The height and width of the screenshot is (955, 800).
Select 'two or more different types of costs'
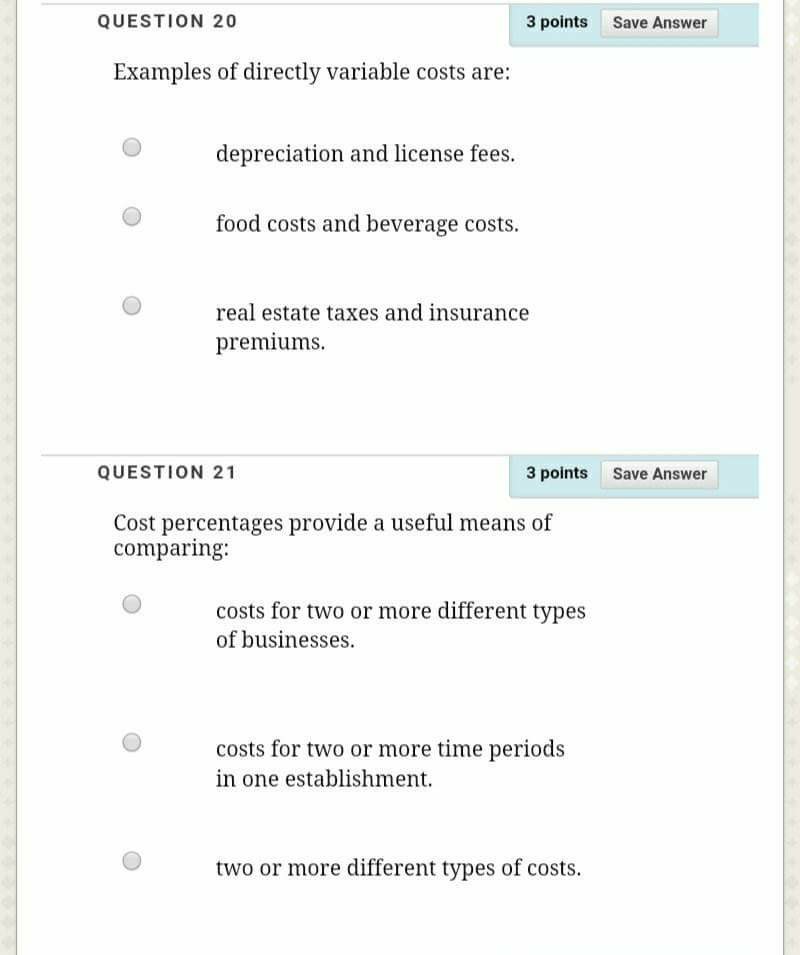[130, 860]
